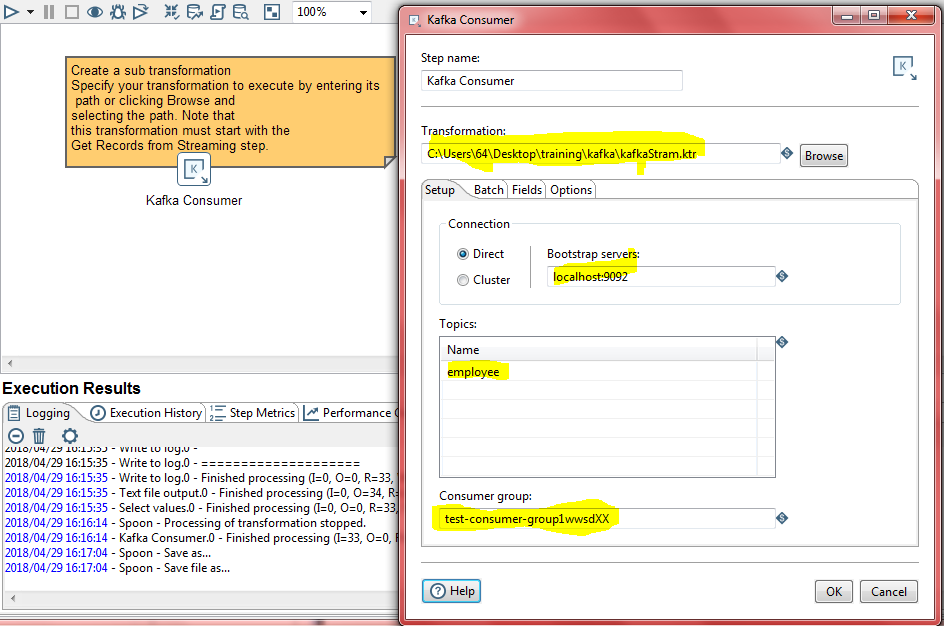Viewport: 944px width, 626px height.
Task: Browse for the transformation file
Action: click(824, 155)
